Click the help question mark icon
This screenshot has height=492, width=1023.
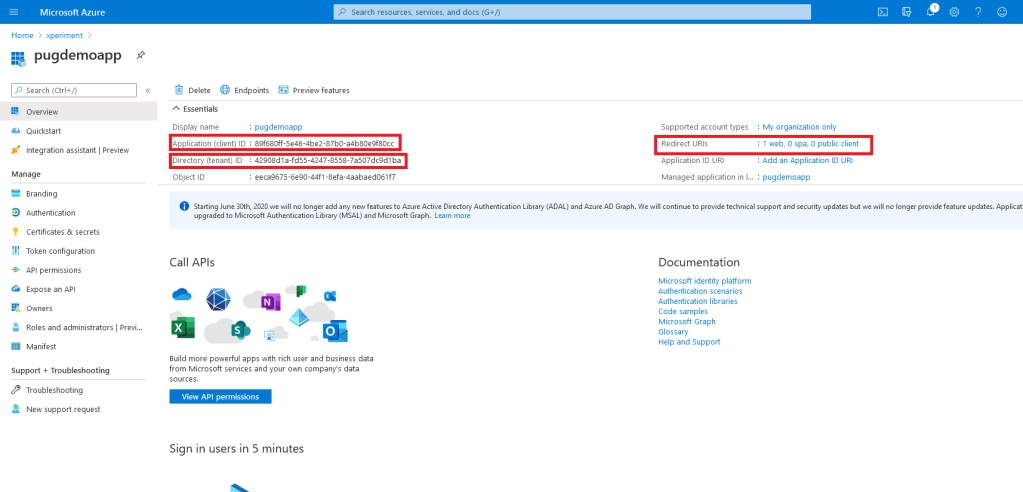978,12
